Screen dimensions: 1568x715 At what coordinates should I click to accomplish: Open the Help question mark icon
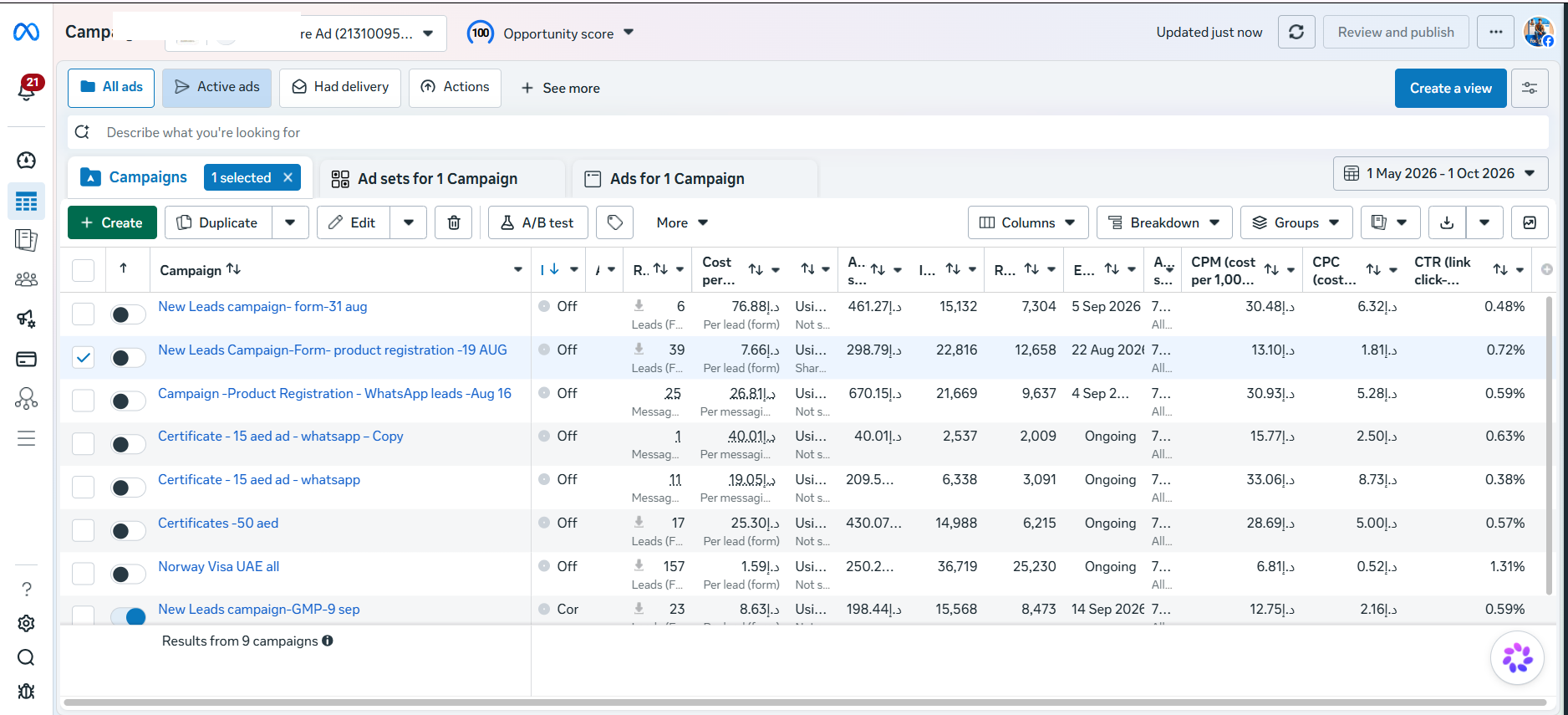tap(26, 590)
